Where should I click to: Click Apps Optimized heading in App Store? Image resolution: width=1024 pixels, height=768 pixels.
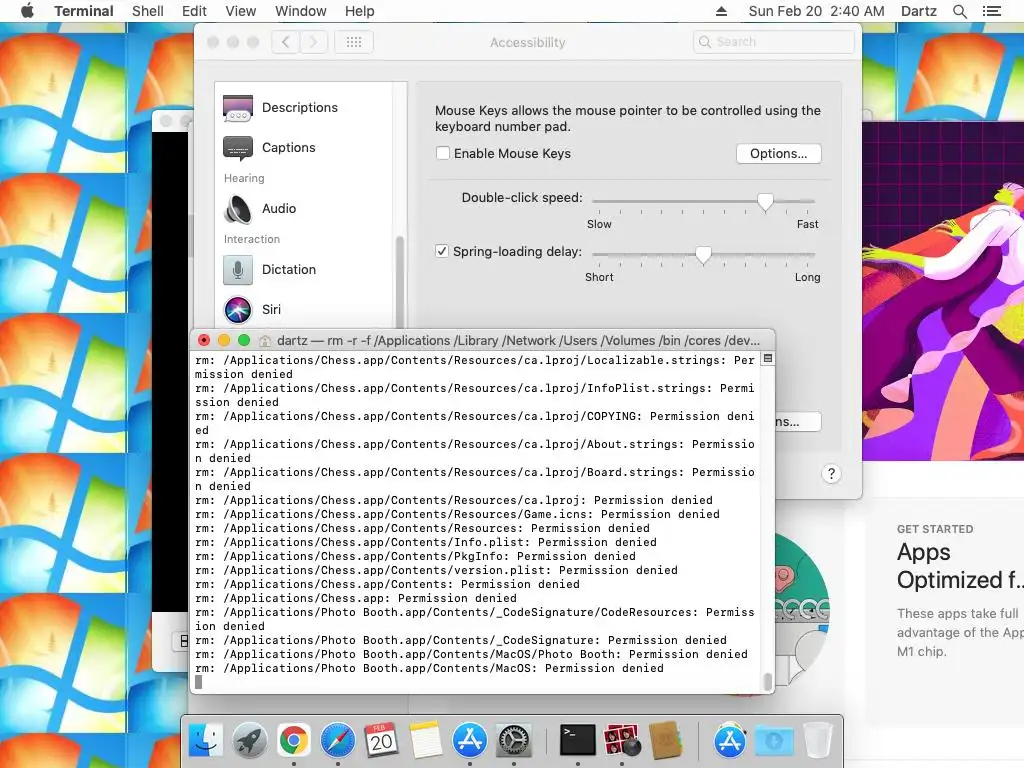[959, 566]
